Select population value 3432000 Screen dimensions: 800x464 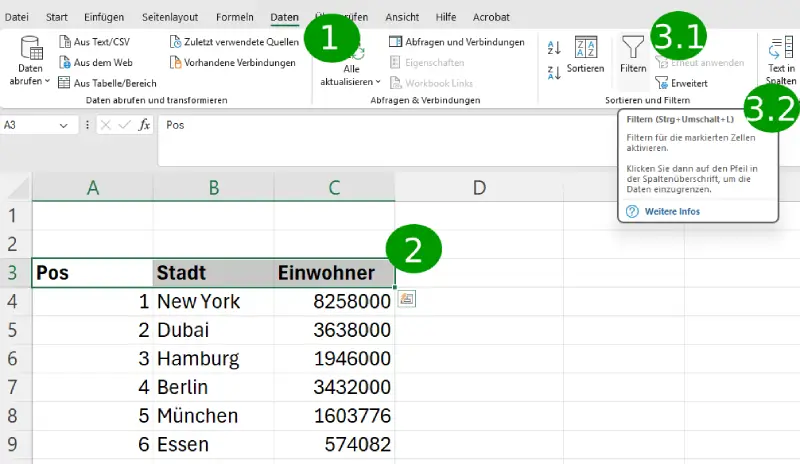334,387
